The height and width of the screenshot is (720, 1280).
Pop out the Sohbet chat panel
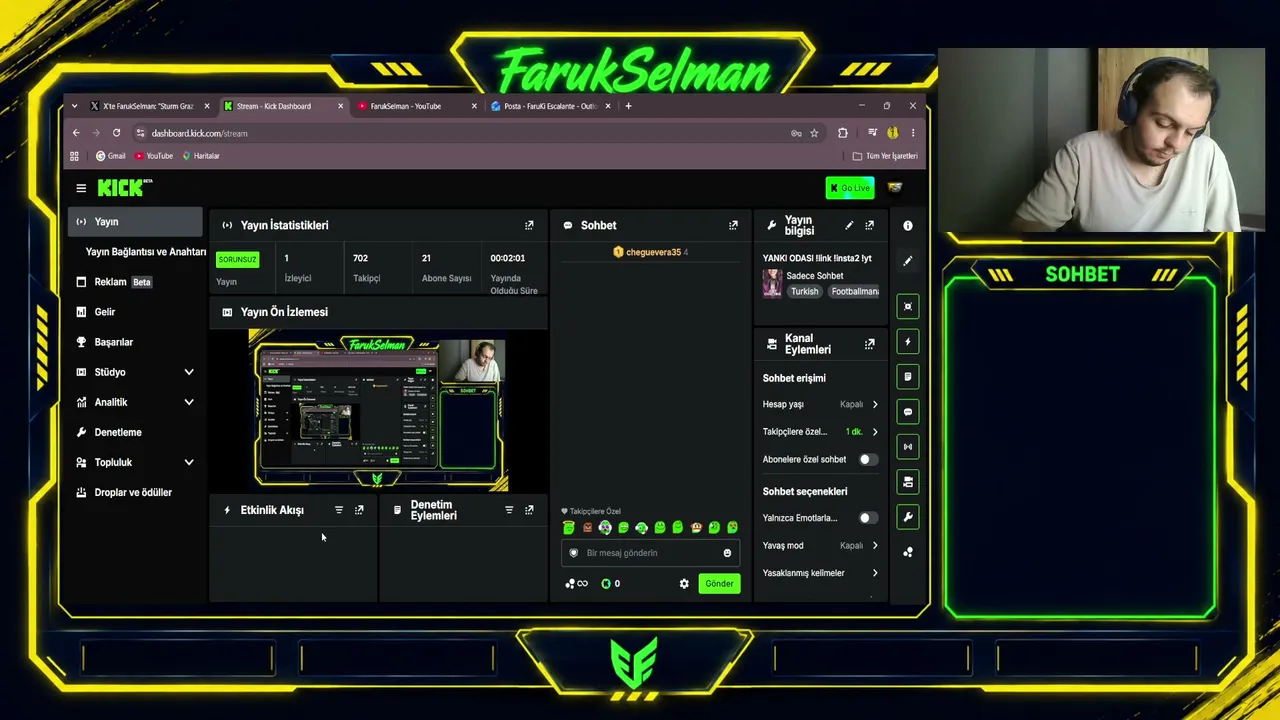pyautogui.click(x=733, y=225)
